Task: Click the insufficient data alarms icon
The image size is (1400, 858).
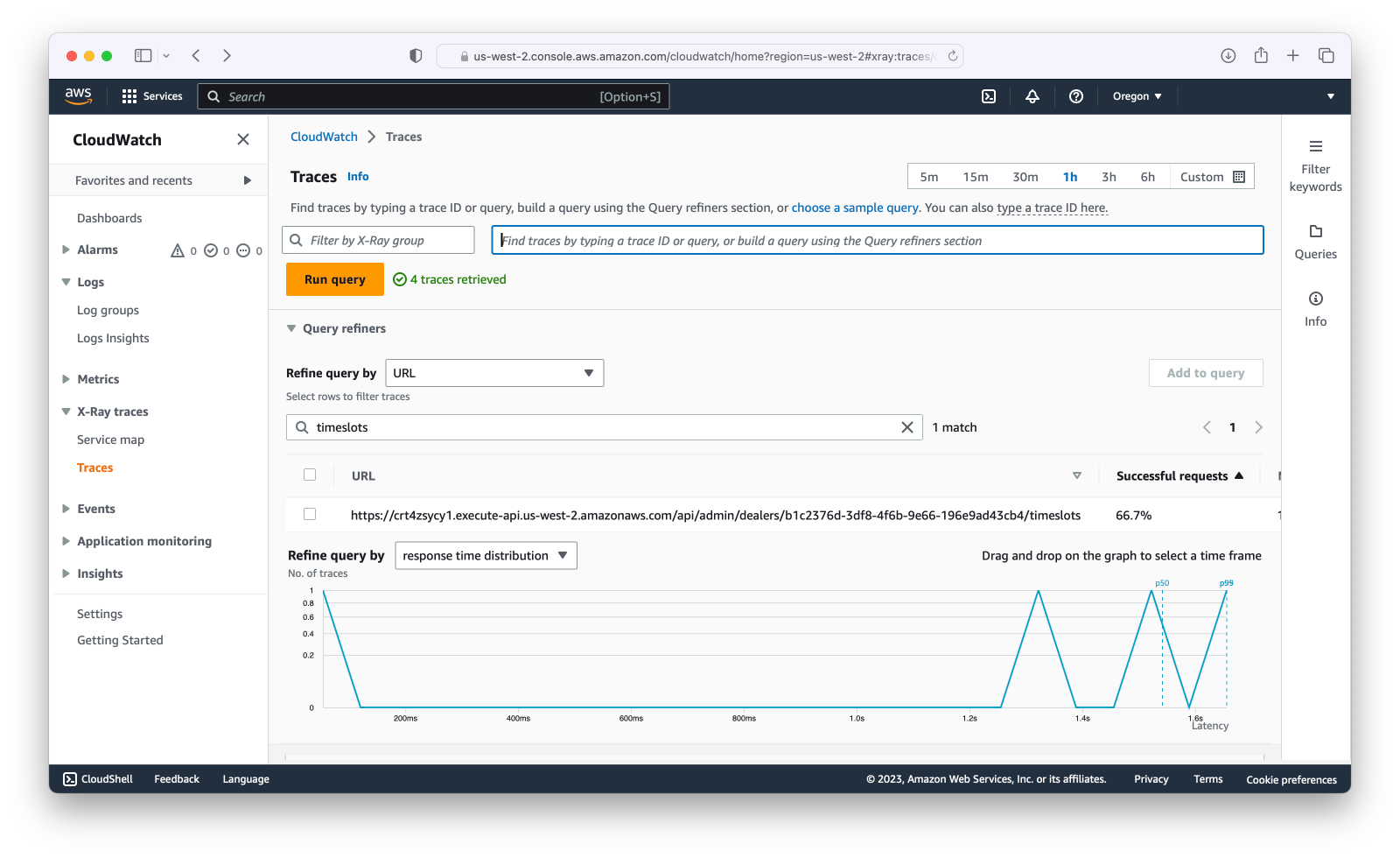Action: 243,250
